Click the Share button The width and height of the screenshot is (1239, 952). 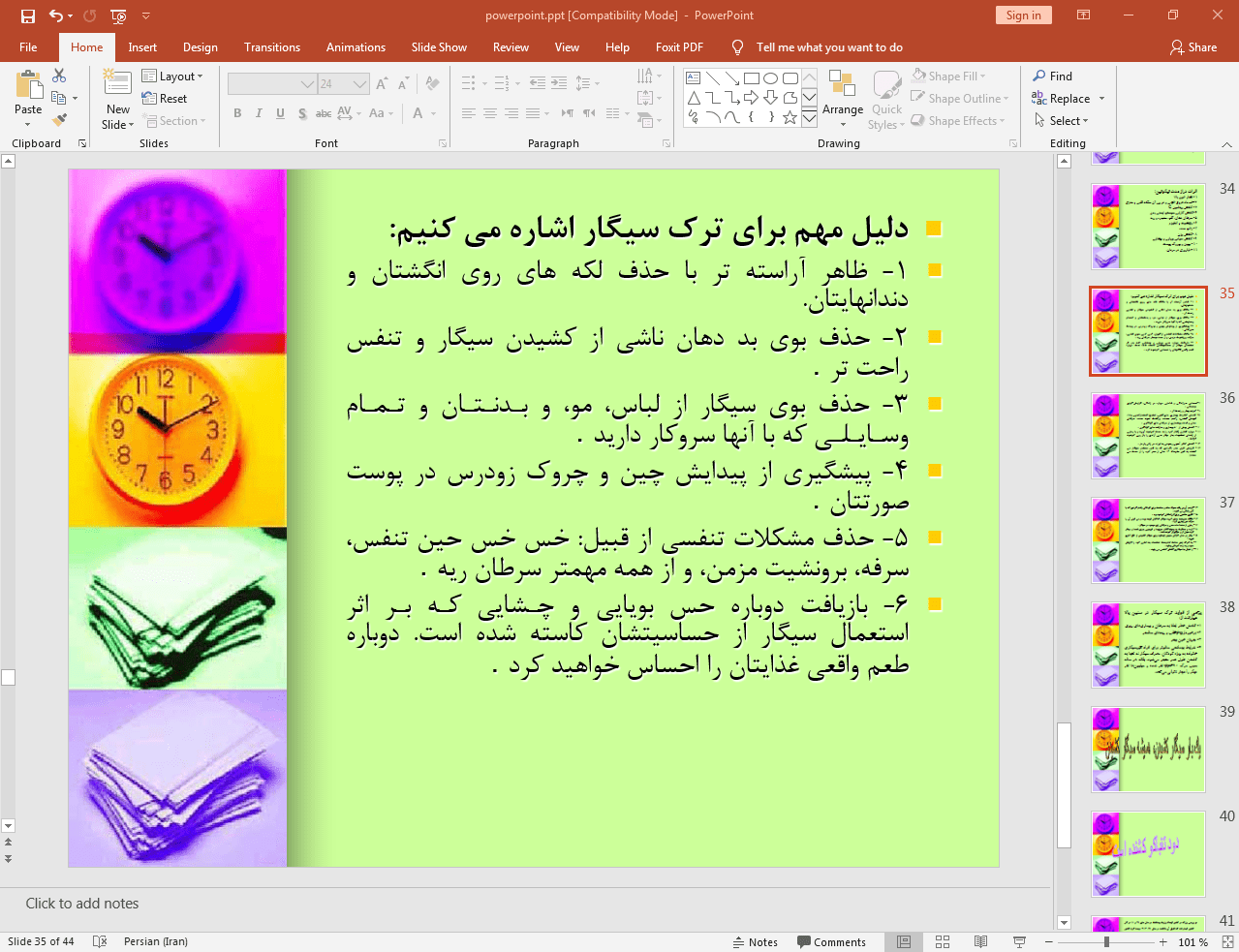[1193, 47]
